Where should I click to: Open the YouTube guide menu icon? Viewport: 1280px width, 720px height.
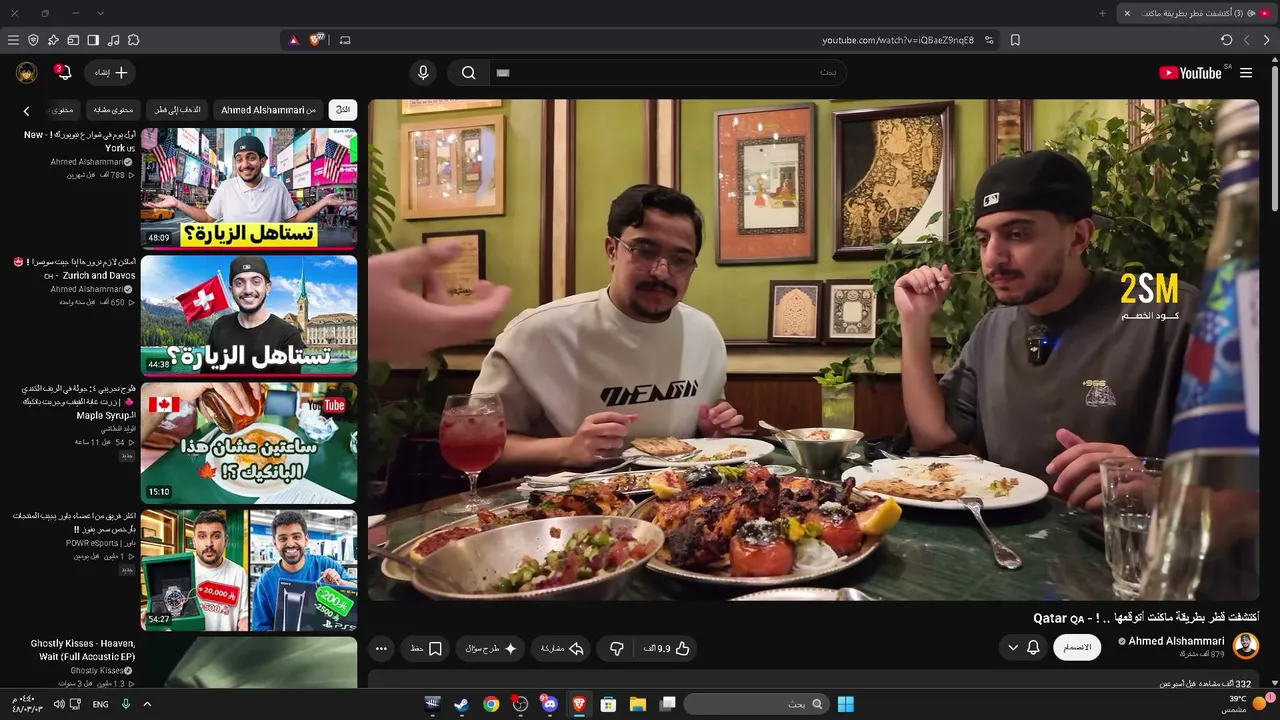tap(1246, 73)
